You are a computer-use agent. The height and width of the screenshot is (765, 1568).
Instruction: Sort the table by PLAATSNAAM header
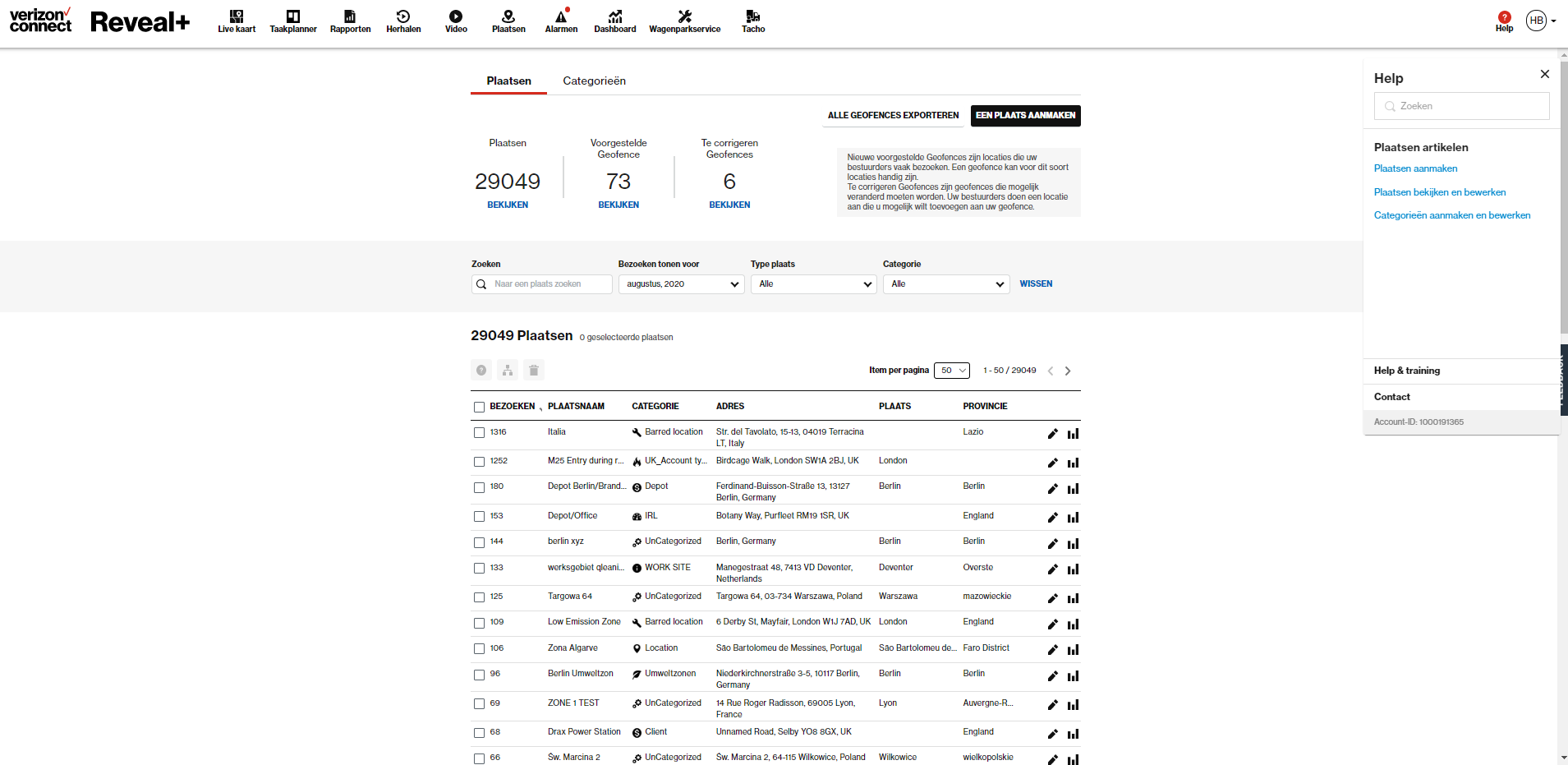(x=576, y=406)
